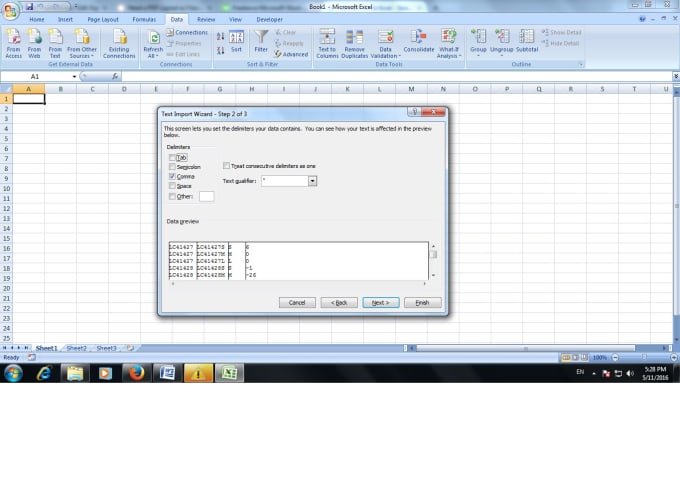Click the From Text import icon
The height and width of the screenshot is (489, 680).
point(55,43)
